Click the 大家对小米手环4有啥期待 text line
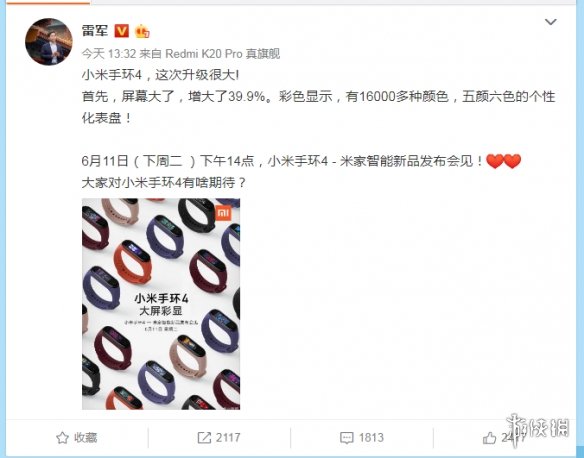This screenshot has height=458, width=584. click(164, 183)
